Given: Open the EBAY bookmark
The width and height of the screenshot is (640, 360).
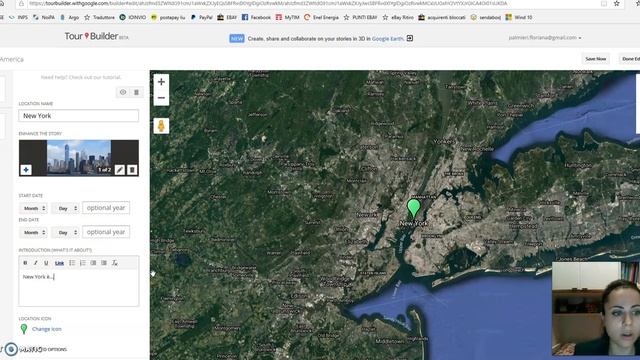Looking at the screenshot, I should point(227,18).
